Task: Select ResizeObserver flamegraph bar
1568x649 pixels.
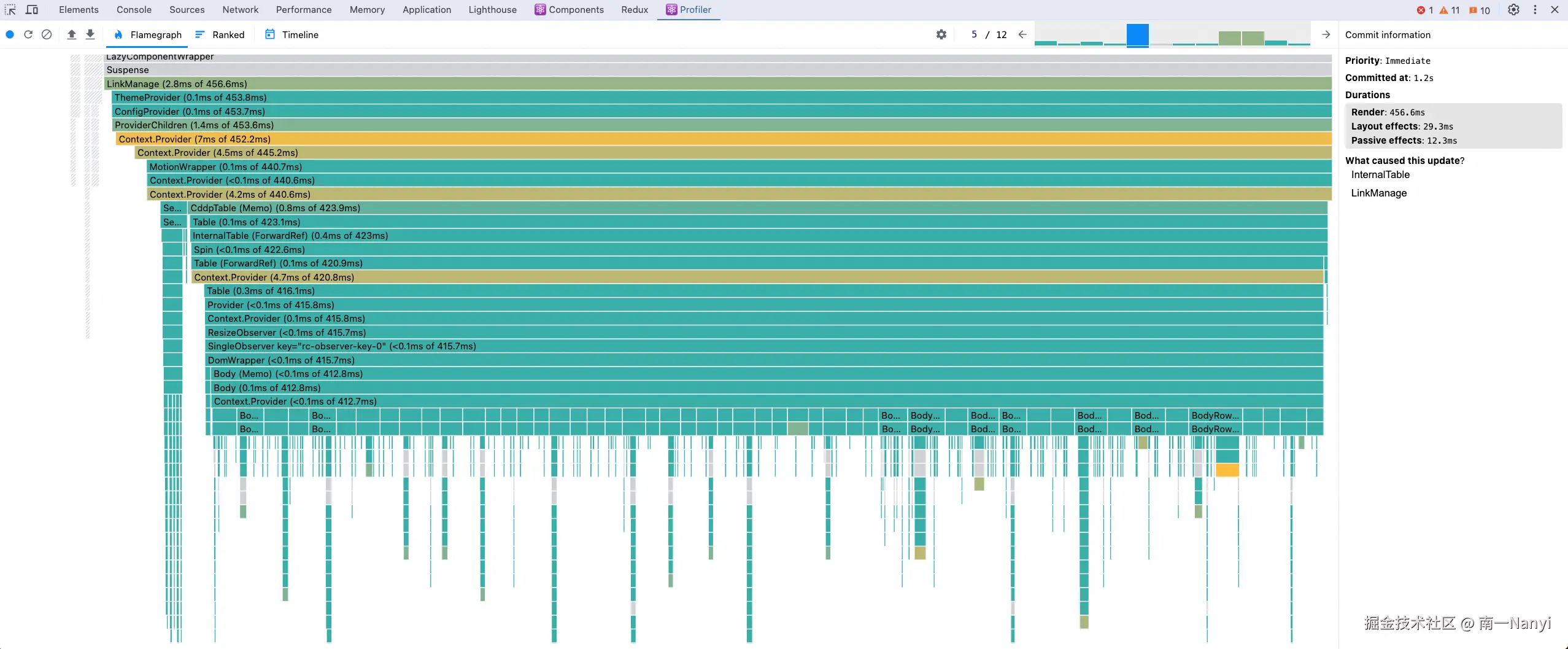Action: (x=764, y=333)
